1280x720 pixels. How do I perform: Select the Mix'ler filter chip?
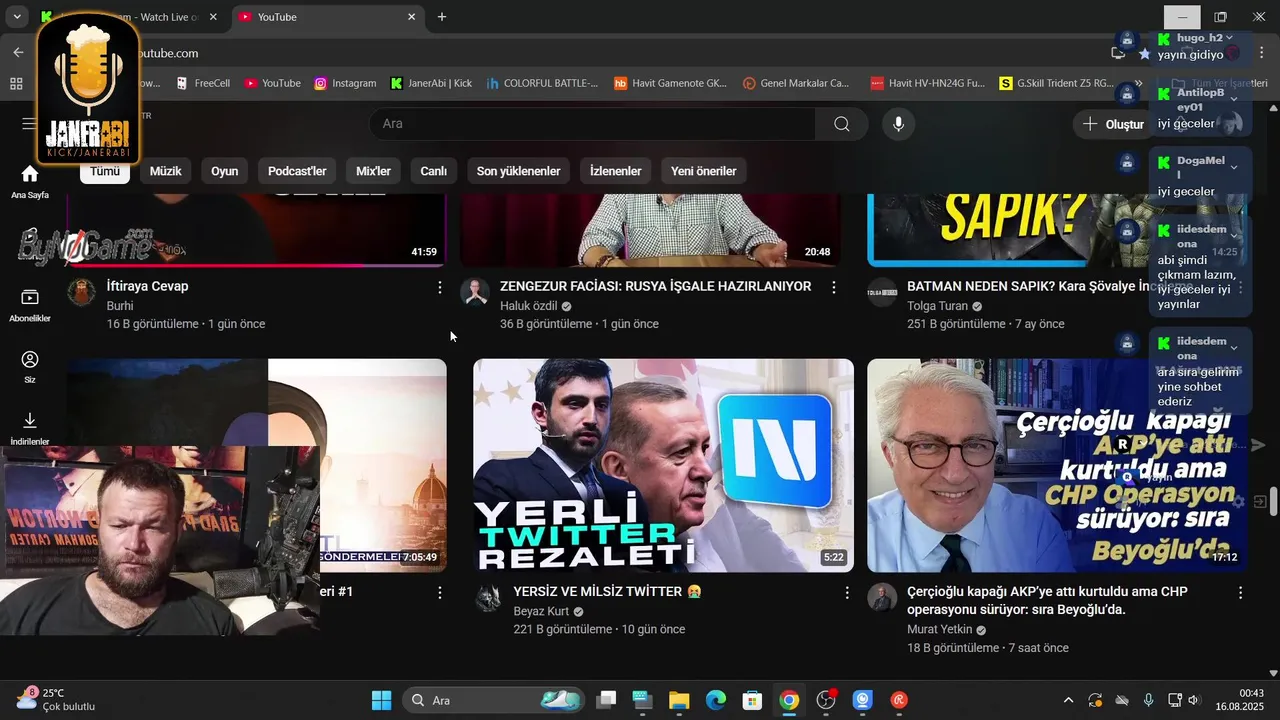(373, 171)
